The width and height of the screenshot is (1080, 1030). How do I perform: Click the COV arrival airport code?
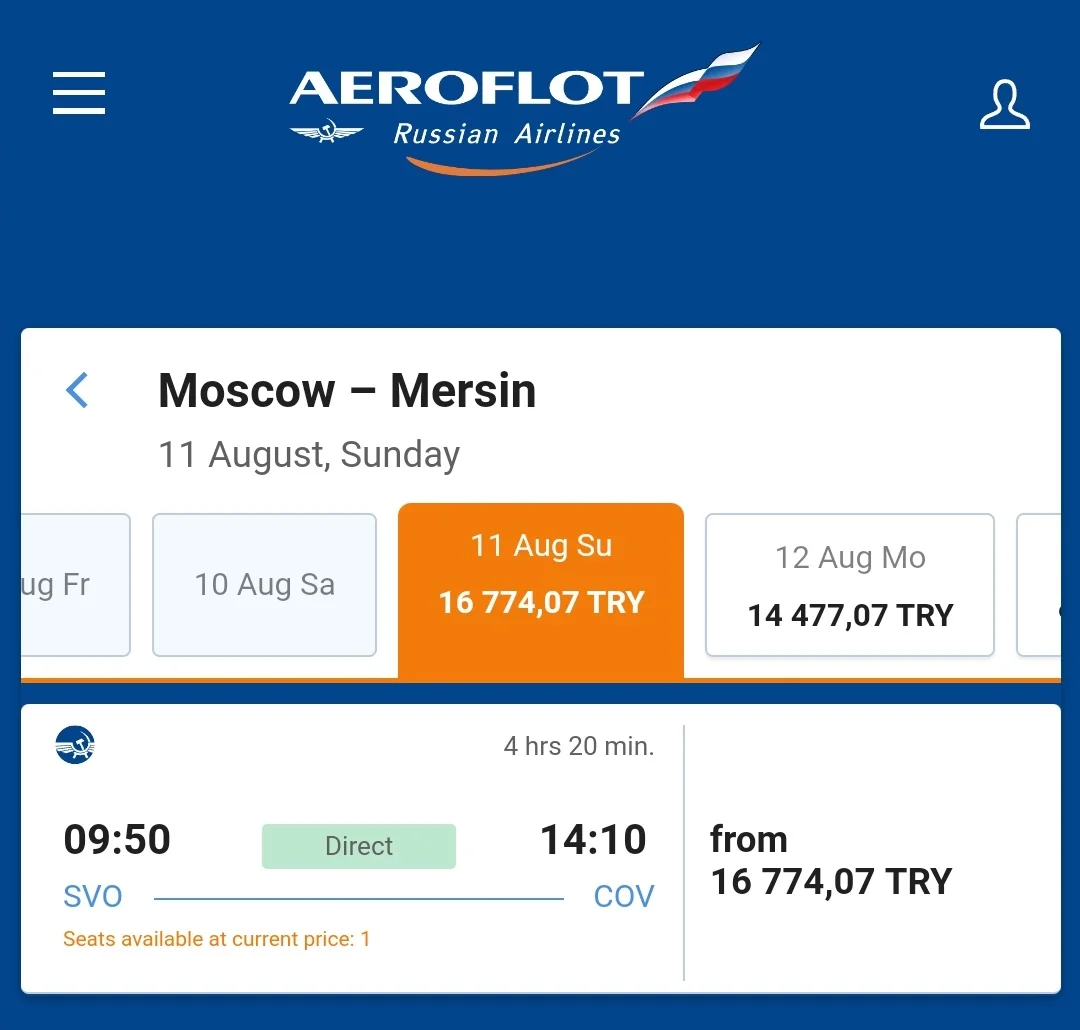(623, 896)
